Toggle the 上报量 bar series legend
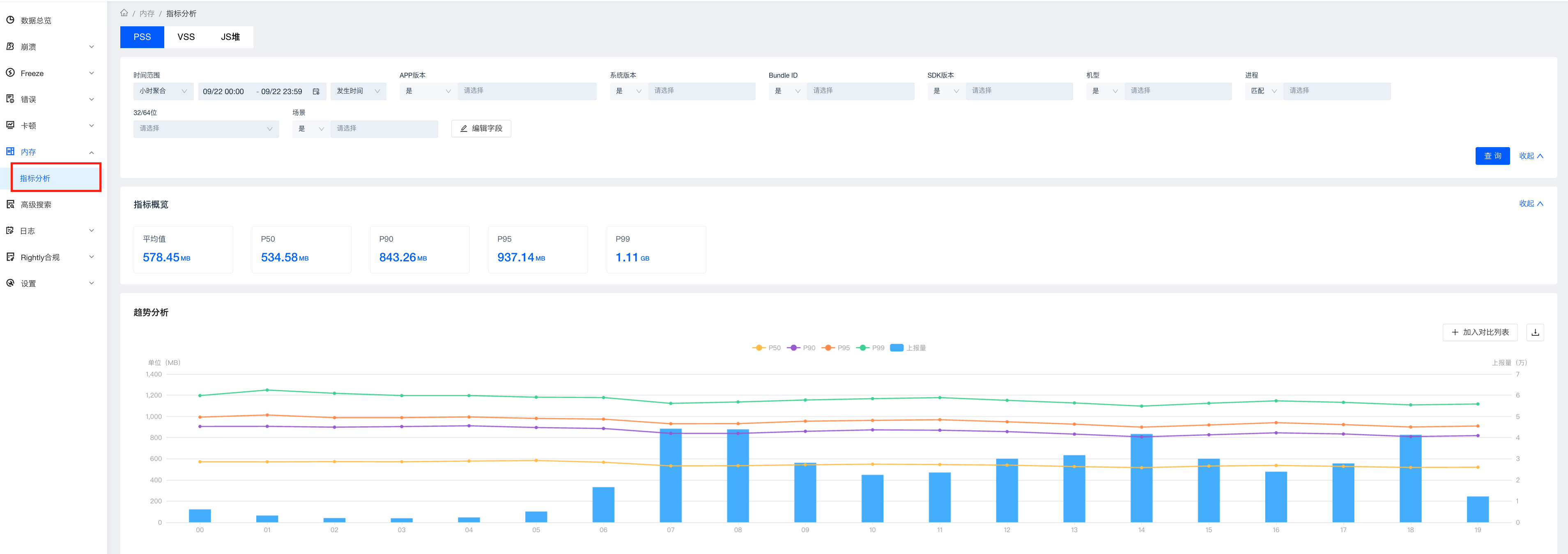 click(x=908, y=348)
